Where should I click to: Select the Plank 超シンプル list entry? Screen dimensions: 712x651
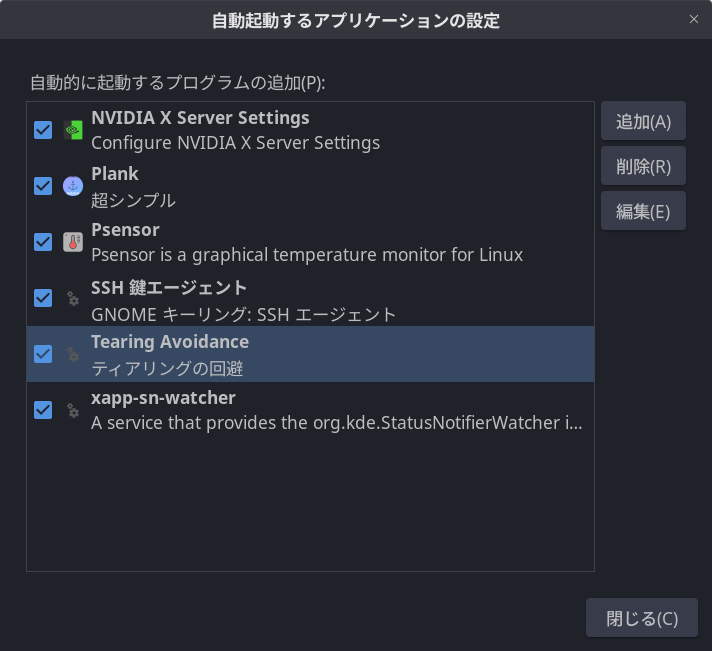point(311,186)
